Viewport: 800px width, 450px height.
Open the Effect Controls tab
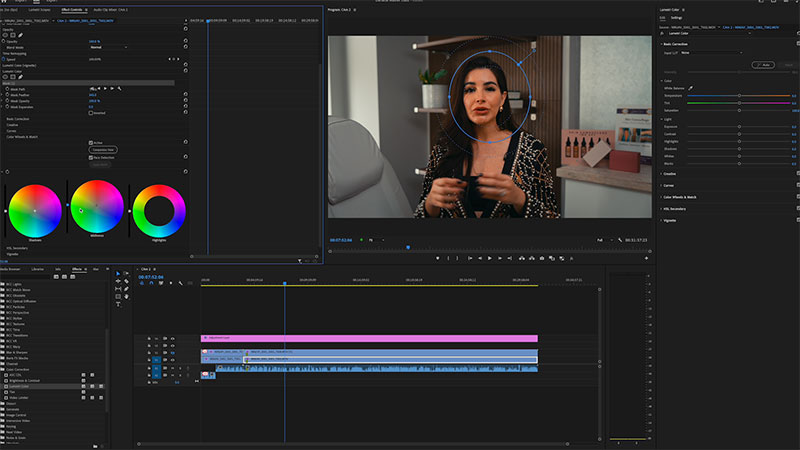click(72, 10)
